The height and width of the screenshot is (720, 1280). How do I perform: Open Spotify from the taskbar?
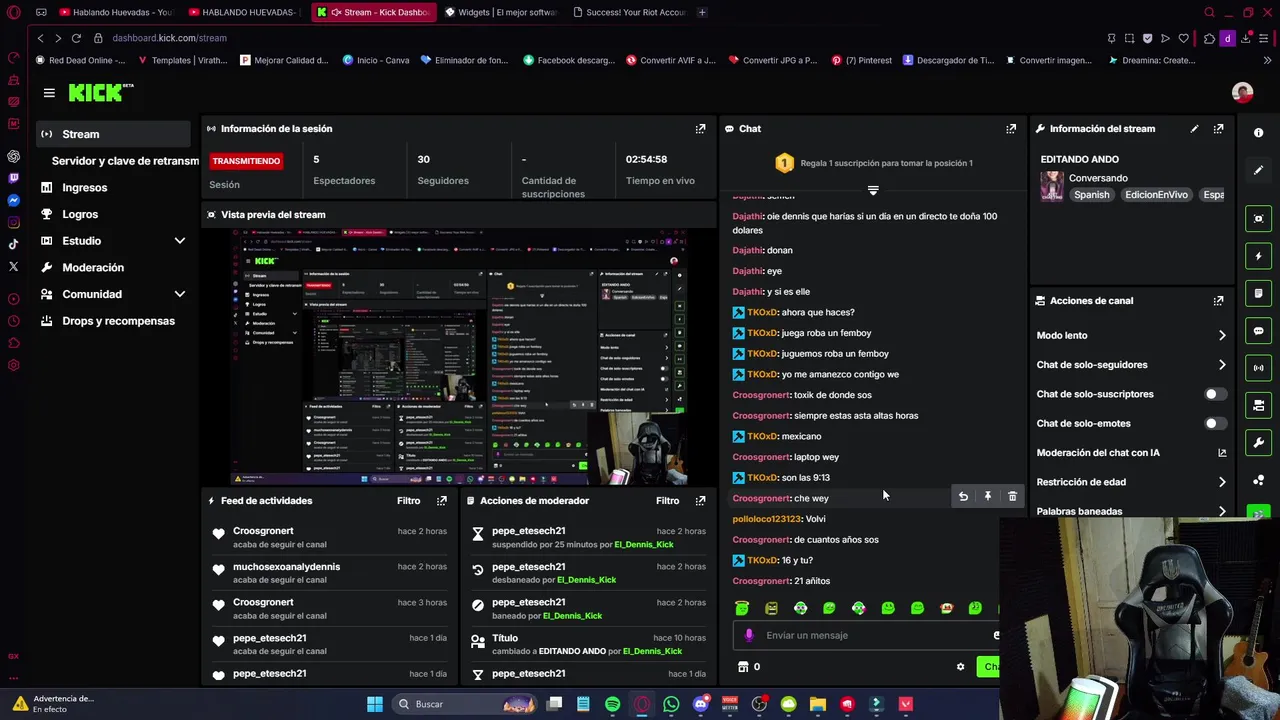point(612,704)
